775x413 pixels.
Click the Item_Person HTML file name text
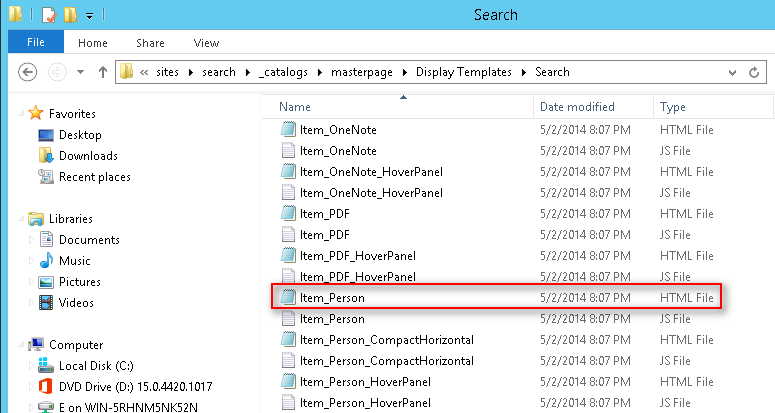[x=332, y=298]
